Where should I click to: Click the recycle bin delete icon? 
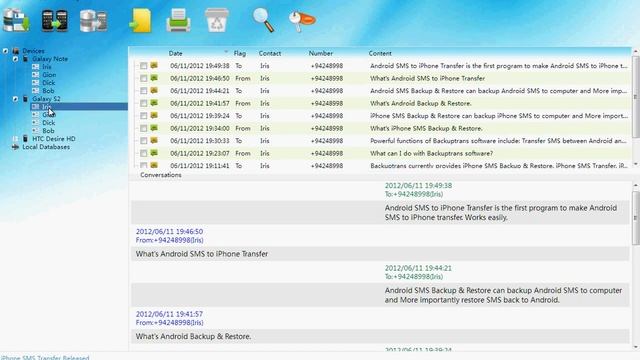pyautogui.click(x=217, y=20)
